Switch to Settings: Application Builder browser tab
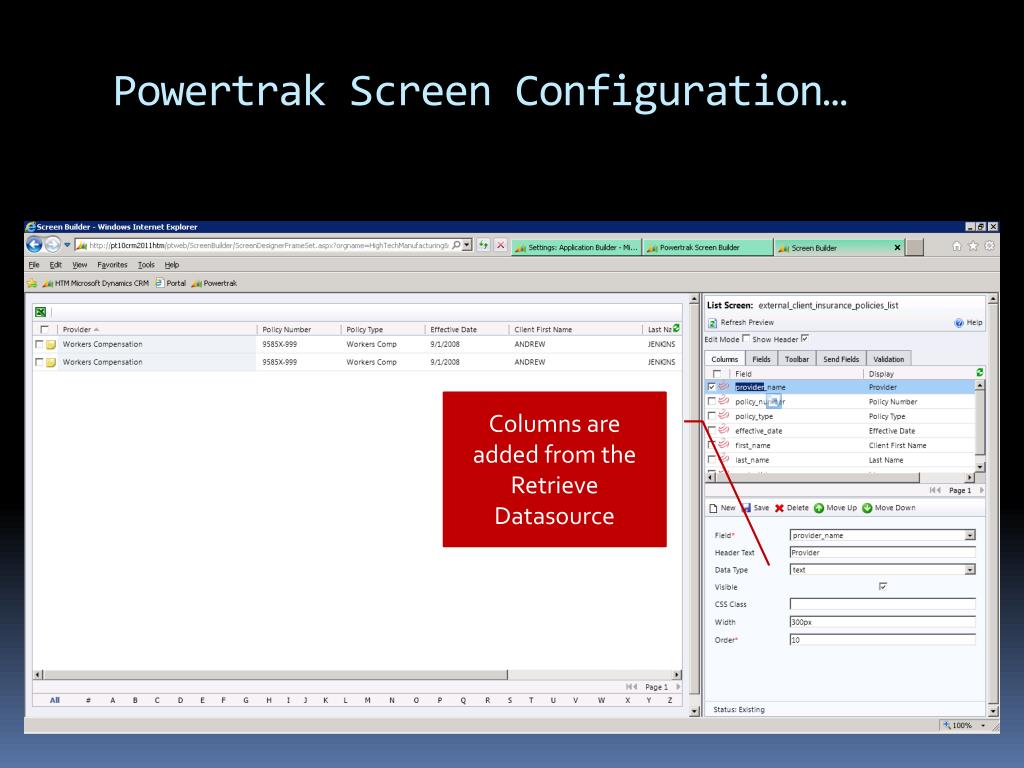Screen dimensions: 1024x768 tap(577, 248)
